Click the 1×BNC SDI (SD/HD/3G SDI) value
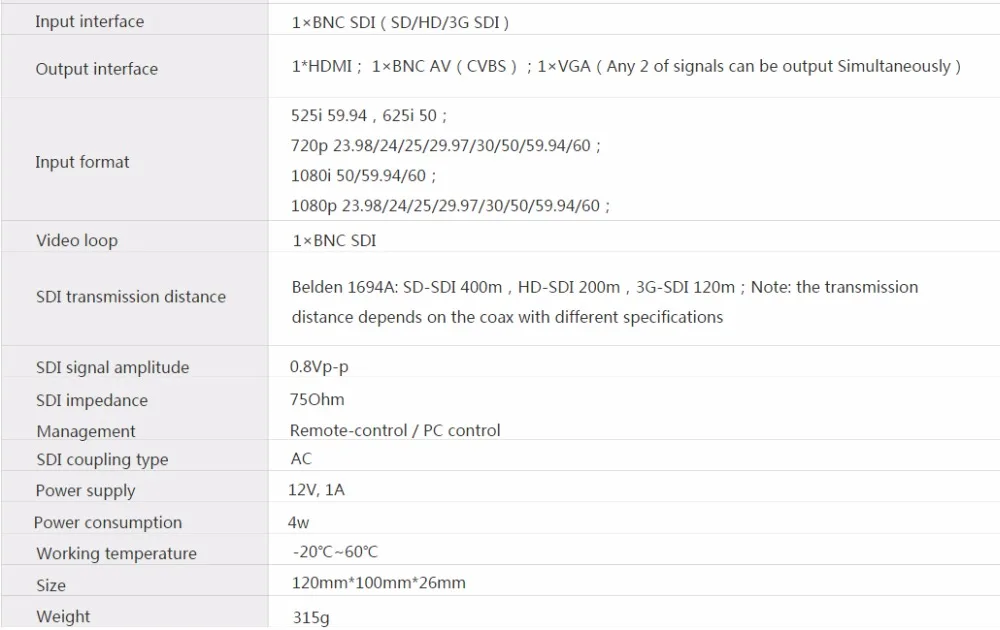This screenshot has width=1000, height=630. [x=400, y=22]
